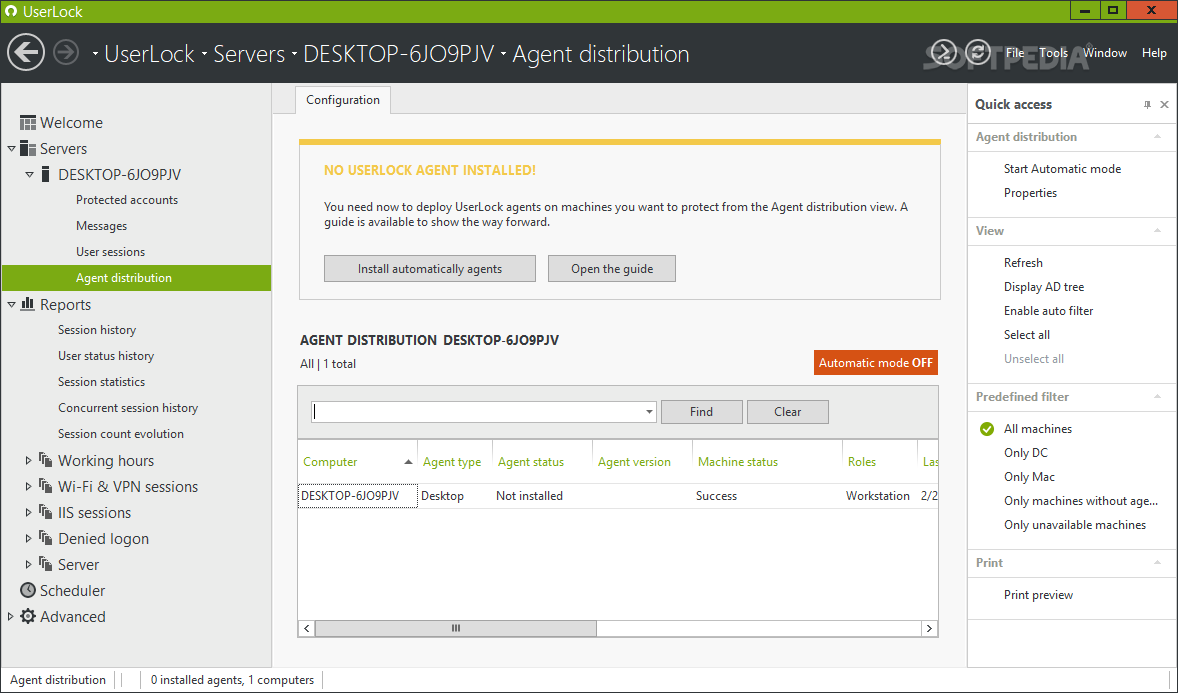Collapse the Servers tree node

[11, 149]
